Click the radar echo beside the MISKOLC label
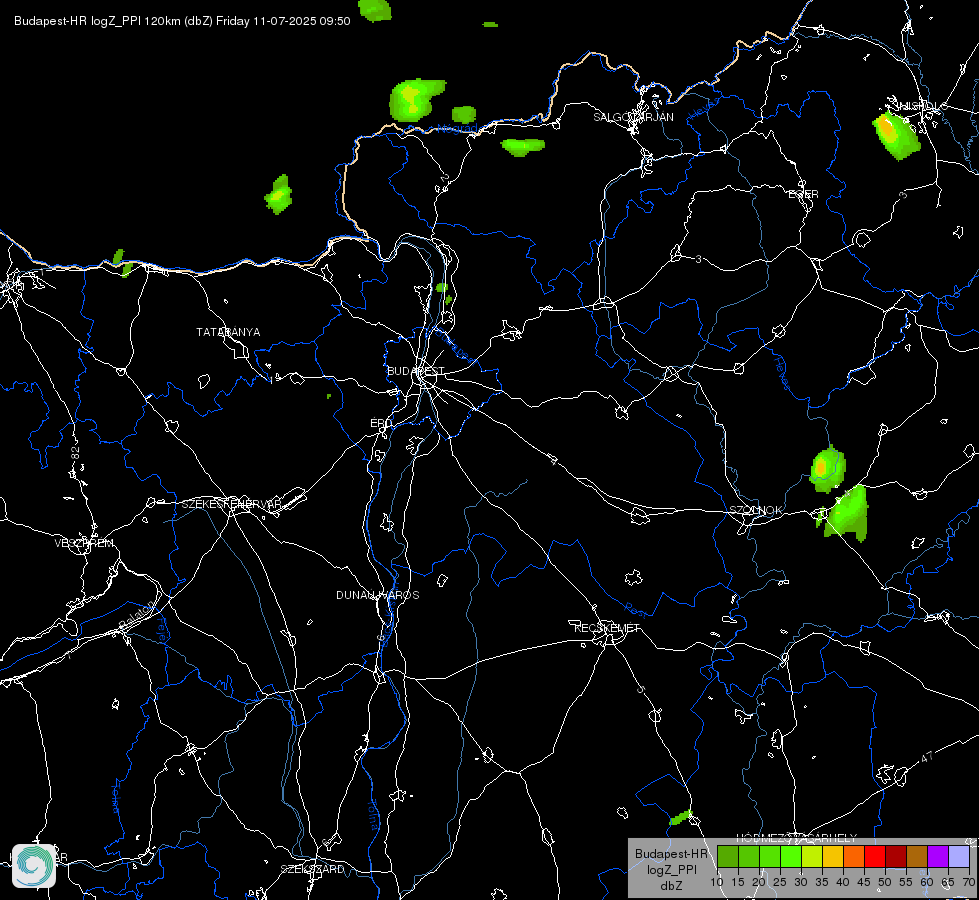The image size is (979, 900). click(895, 136)
